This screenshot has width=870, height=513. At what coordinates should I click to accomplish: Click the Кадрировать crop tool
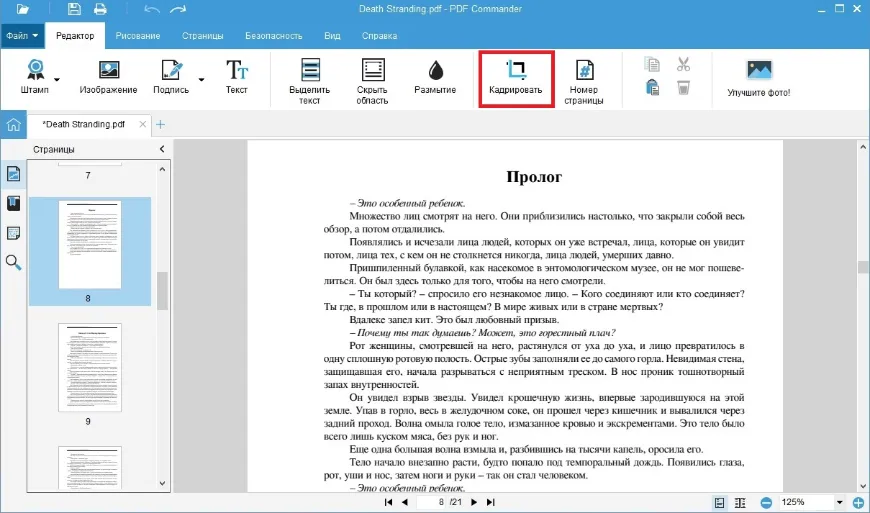(x=516, y=79)
